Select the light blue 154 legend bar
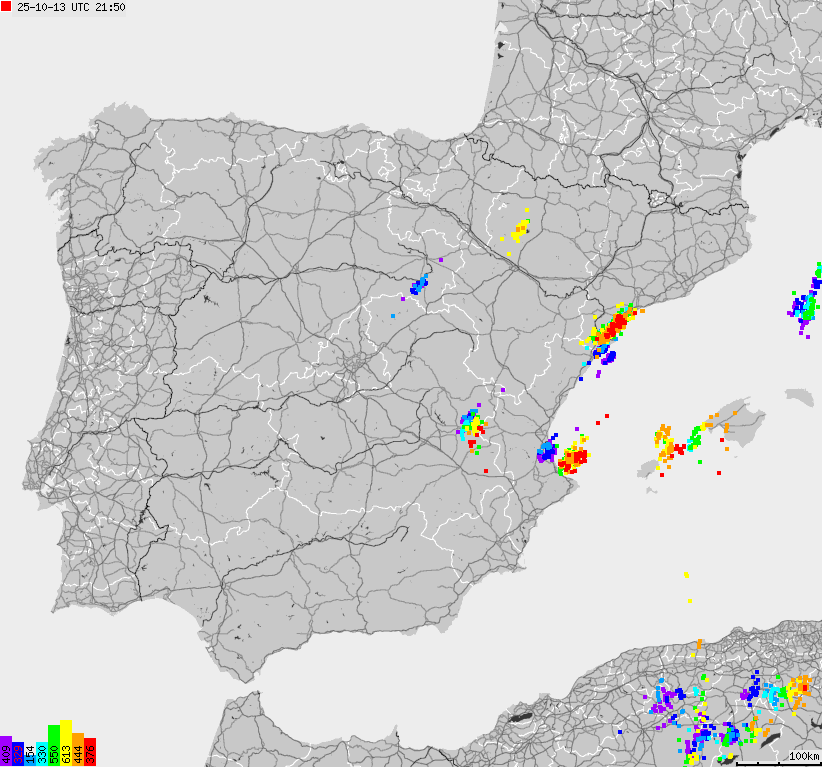 click(x=30, y=755)
